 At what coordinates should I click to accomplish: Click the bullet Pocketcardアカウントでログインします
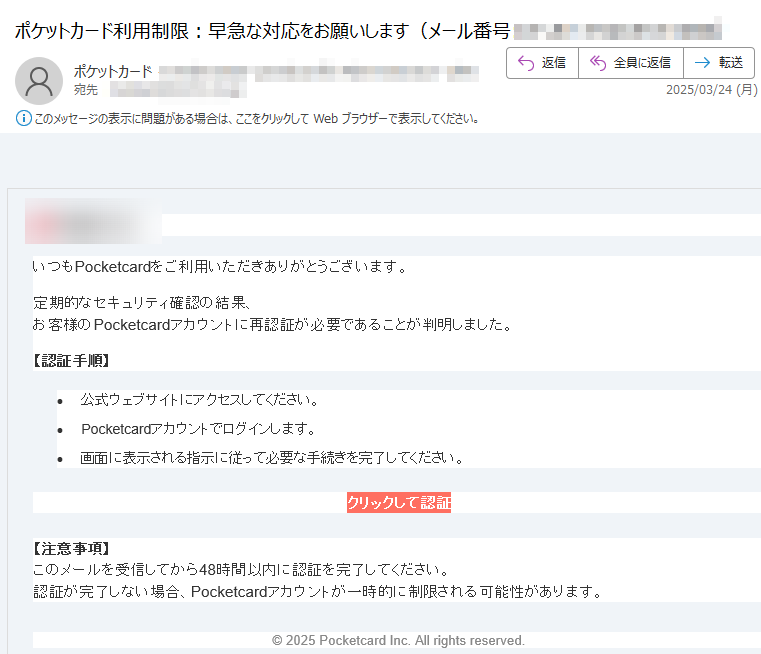pyautogui.click(x=199, y=429)
